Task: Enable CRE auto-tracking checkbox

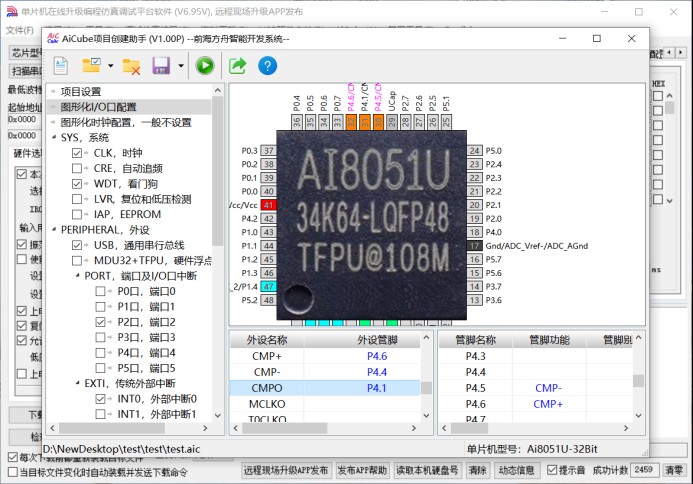Action: tap(77, 168)
